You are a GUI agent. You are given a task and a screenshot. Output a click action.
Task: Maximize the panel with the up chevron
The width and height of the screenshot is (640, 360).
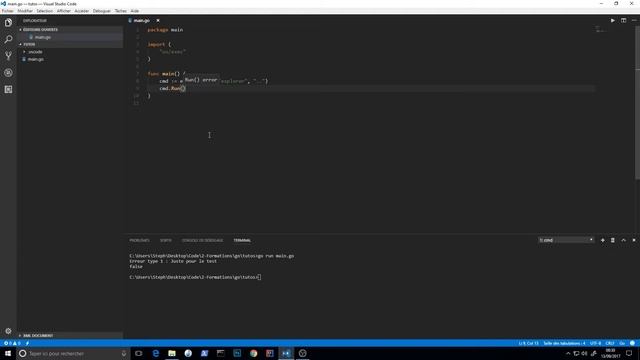coord(623,240)
